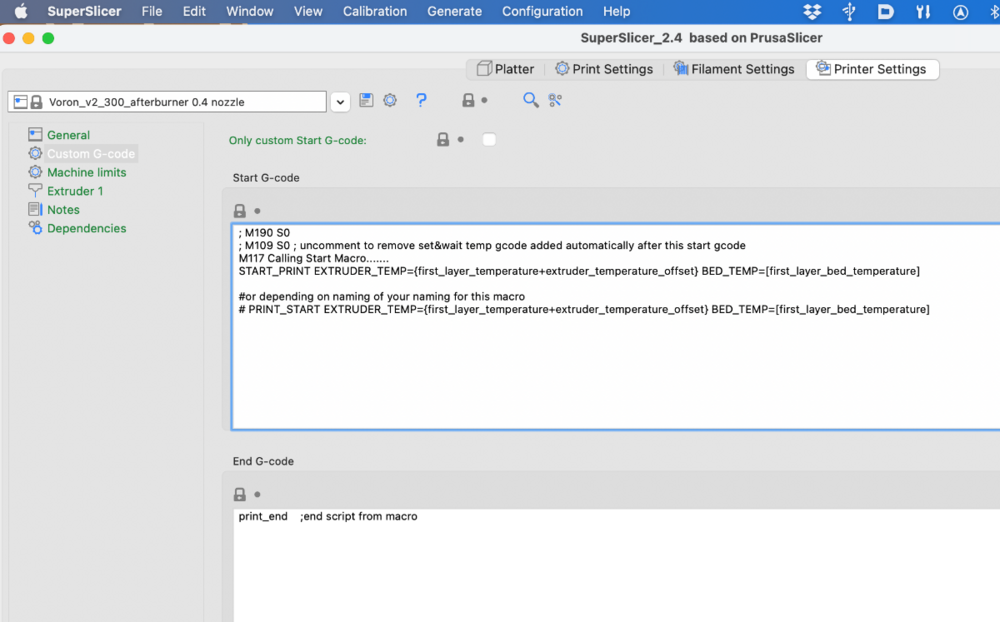Click the toolbar lock icon beside the help icon

[468, 100]
